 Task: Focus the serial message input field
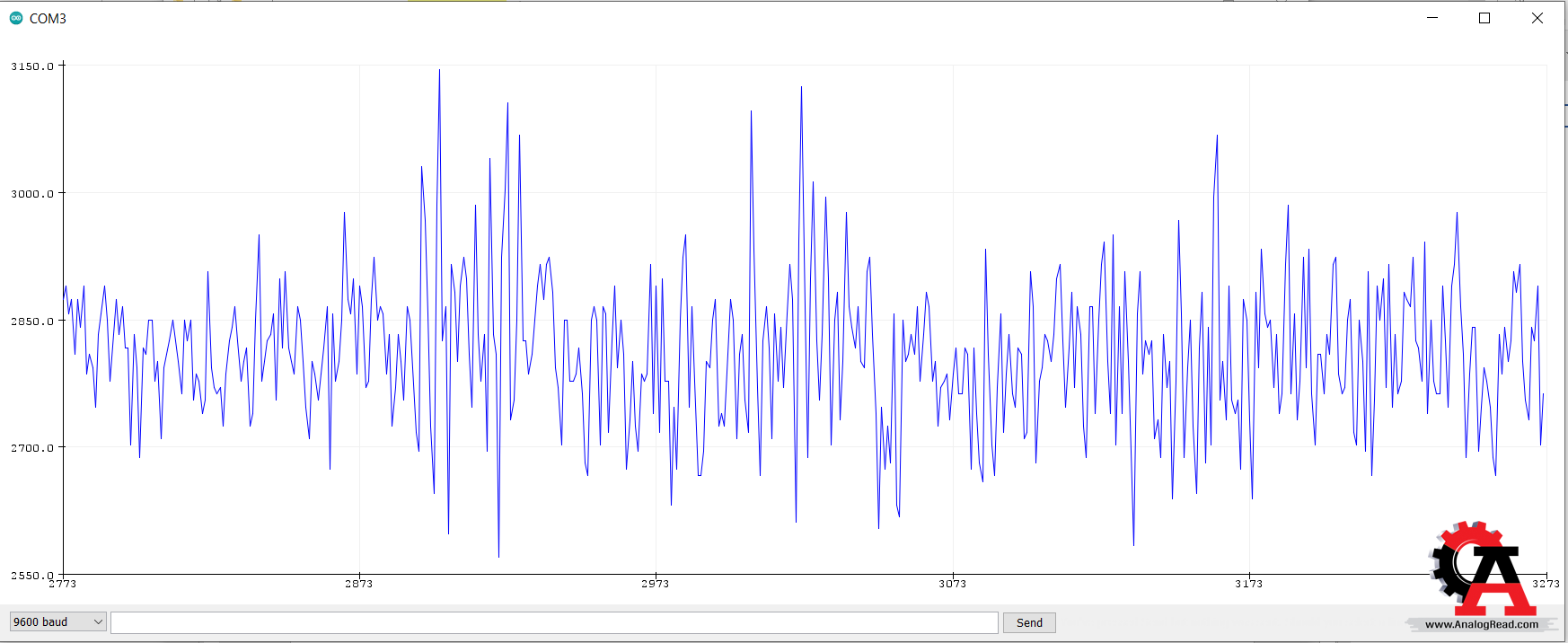pyautogui.click(x=554, y=623)
